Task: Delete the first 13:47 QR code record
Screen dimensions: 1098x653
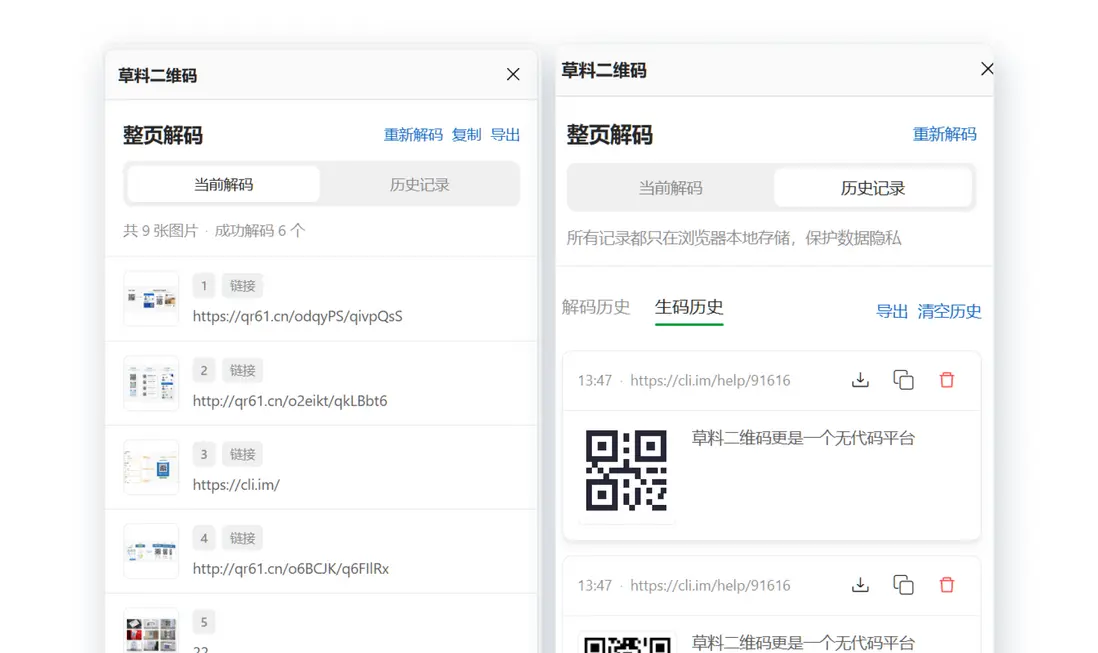Action: point(947,380)
